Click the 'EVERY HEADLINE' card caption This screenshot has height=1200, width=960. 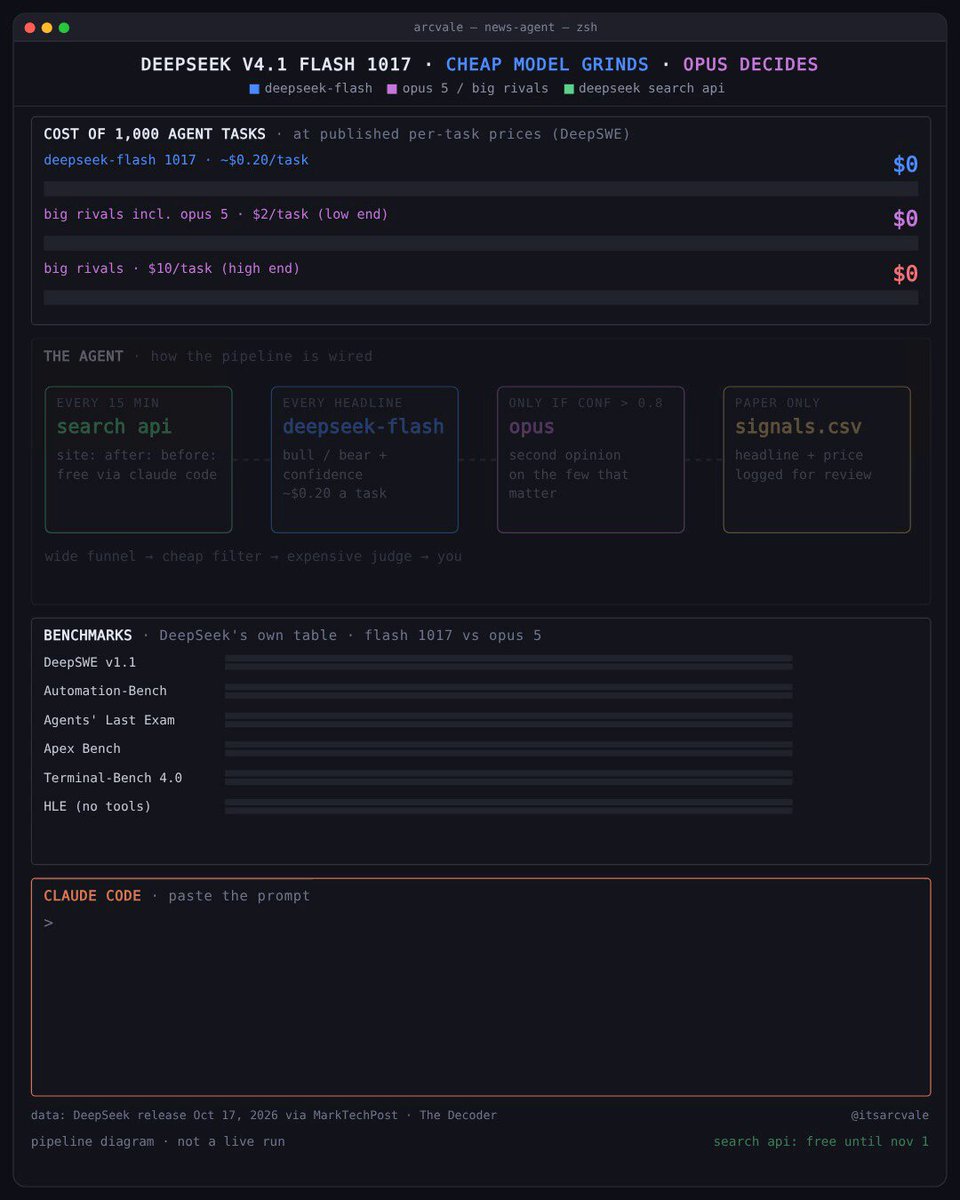coord(342,403)
